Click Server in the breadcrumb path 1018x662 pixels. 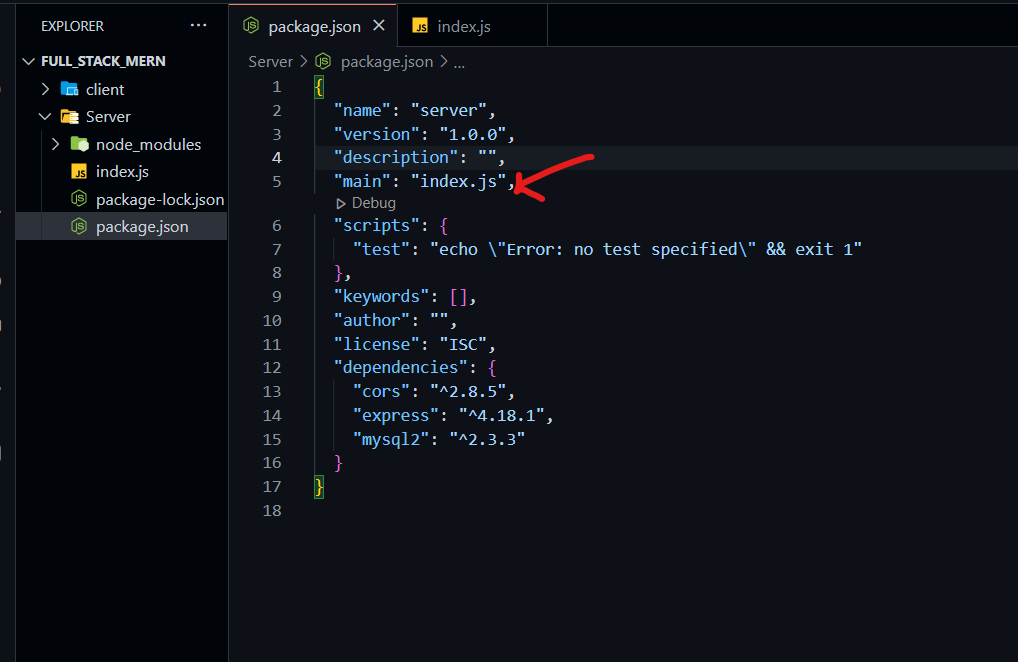pyautogui.click(x=270, y=61)
